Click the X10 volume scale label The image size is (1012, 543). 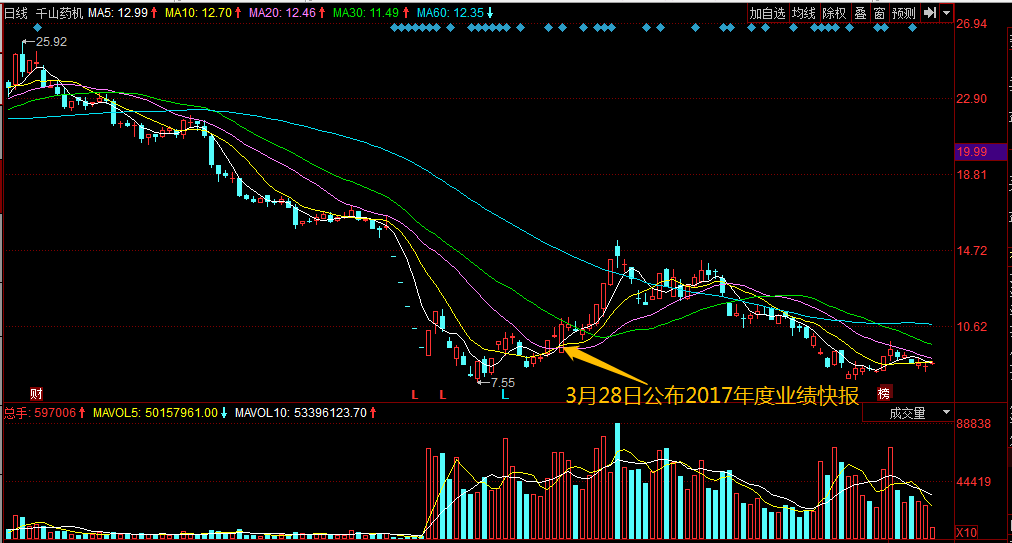[x=966, y=533]
